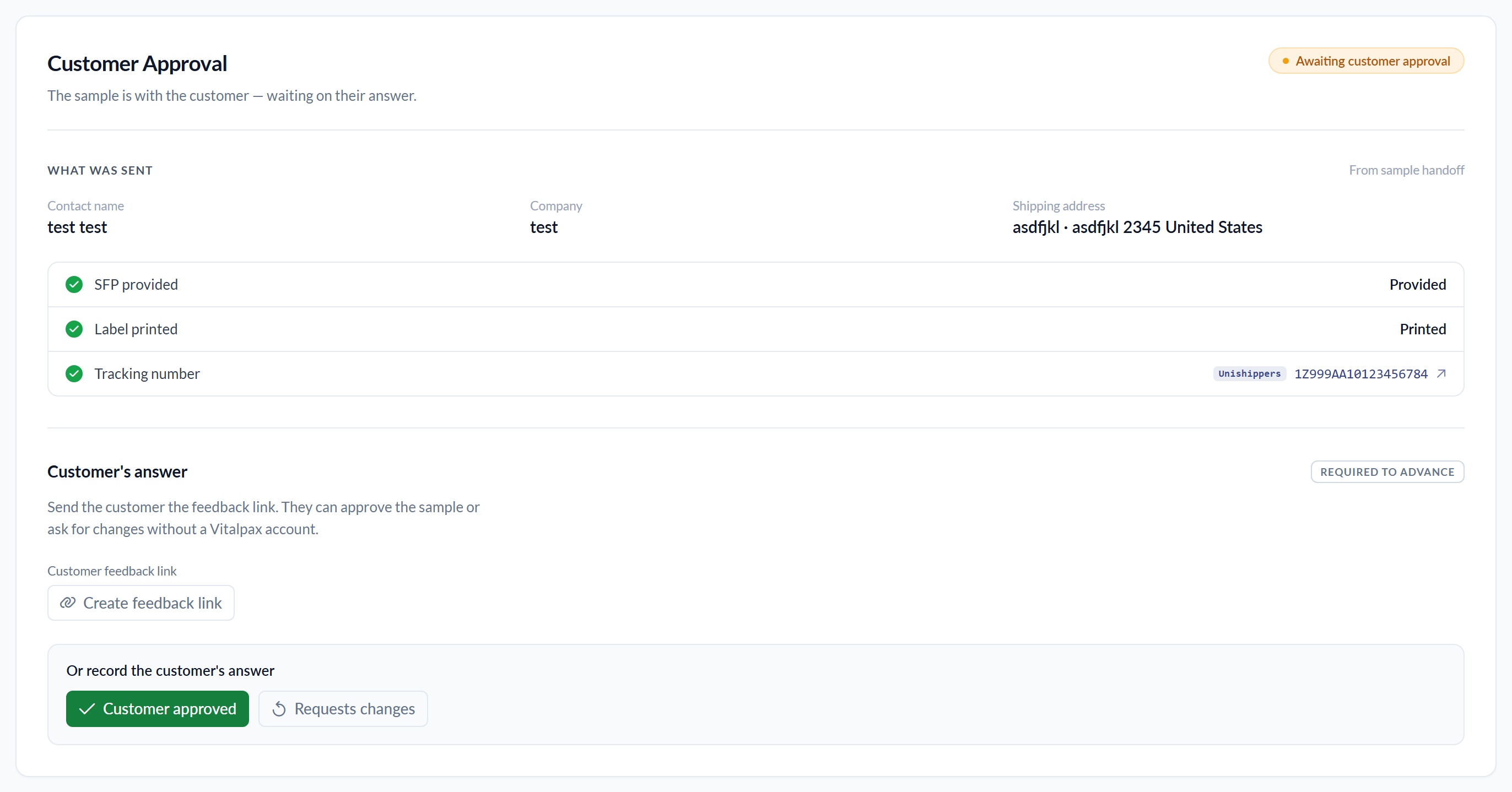Click Or record the customer's answer text
Screen dimensions: 1512x792
click(170, 671)
